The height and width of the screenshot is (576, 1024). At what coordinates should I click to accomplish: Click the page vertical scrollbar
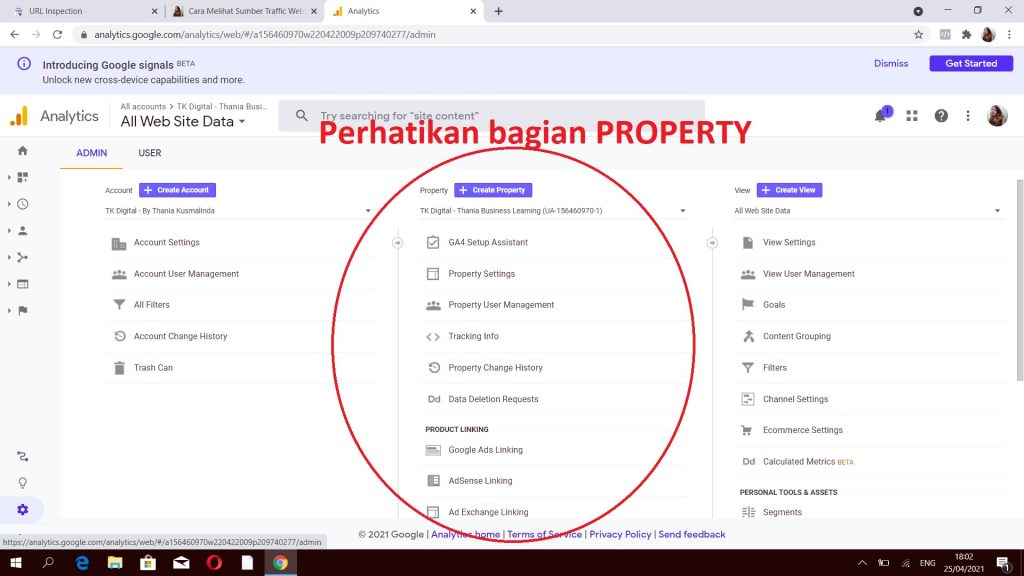pos(1019,281)
